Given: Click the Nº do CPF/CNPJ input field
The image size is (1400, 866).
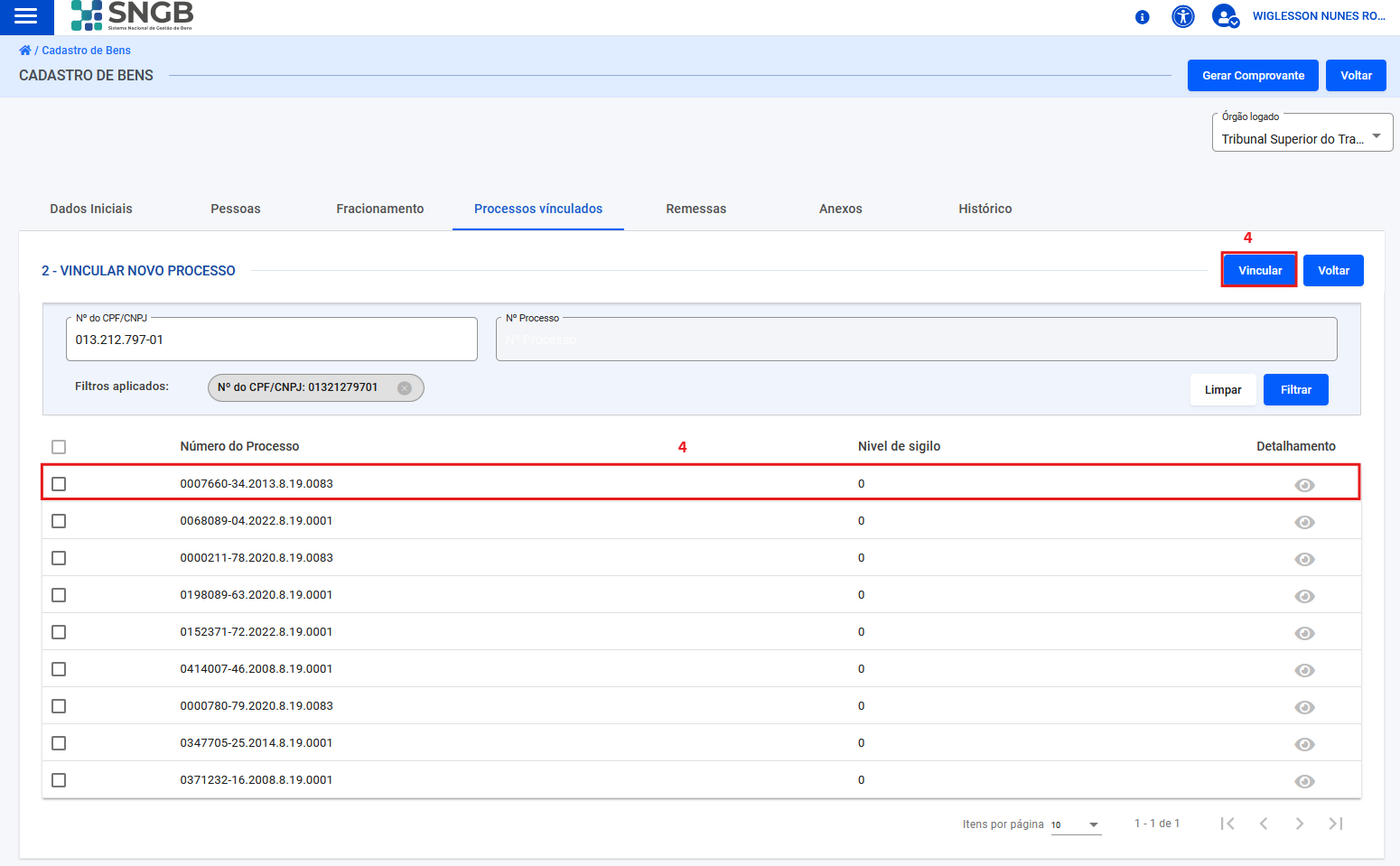Looking at the screenshot, I should click(272, 340).
